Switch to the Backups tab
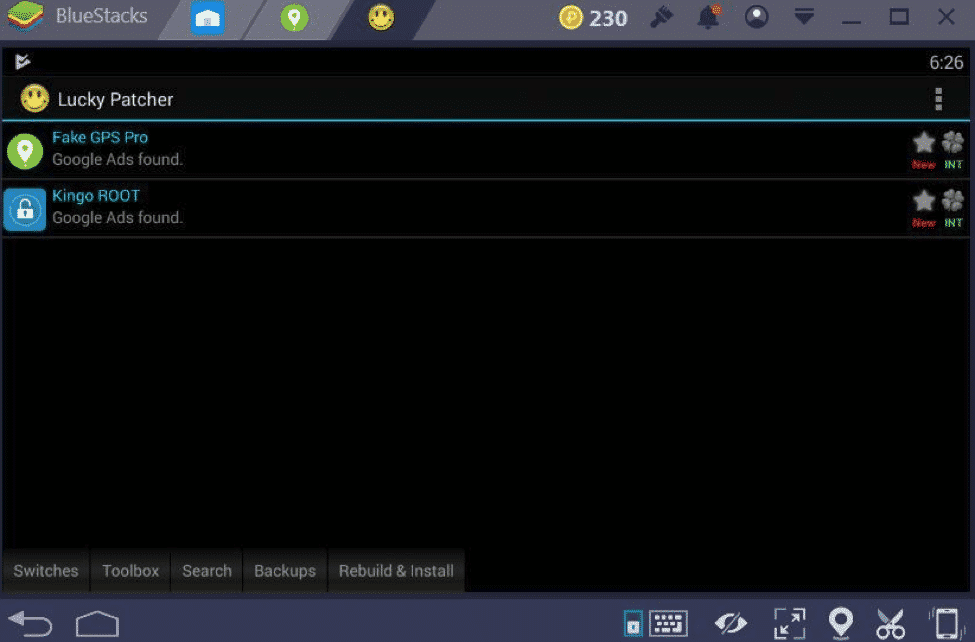The height and width of the screenshot is (642, 975). [284, 570]
